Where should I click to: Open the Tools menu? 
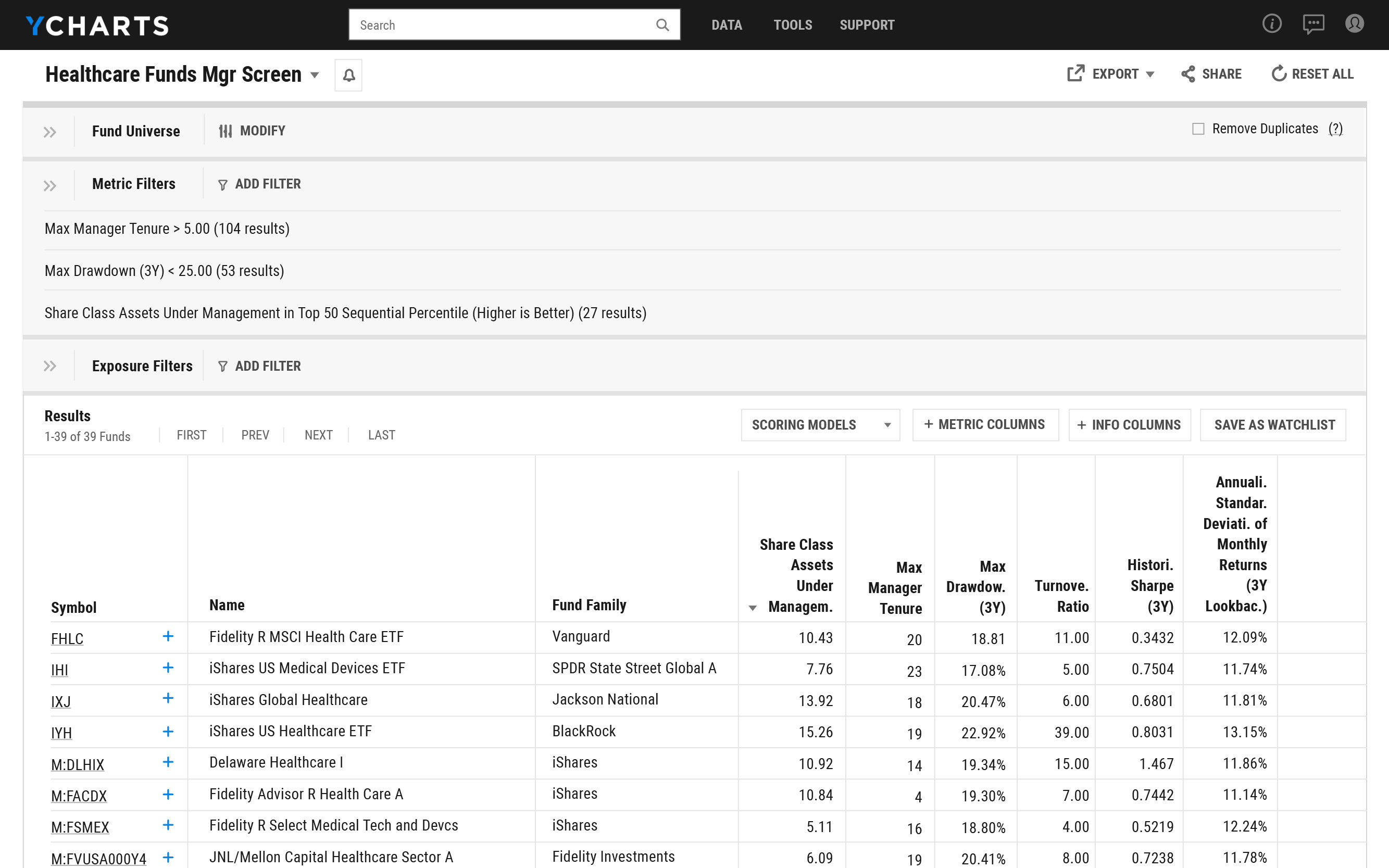click(x=792, y=24)
